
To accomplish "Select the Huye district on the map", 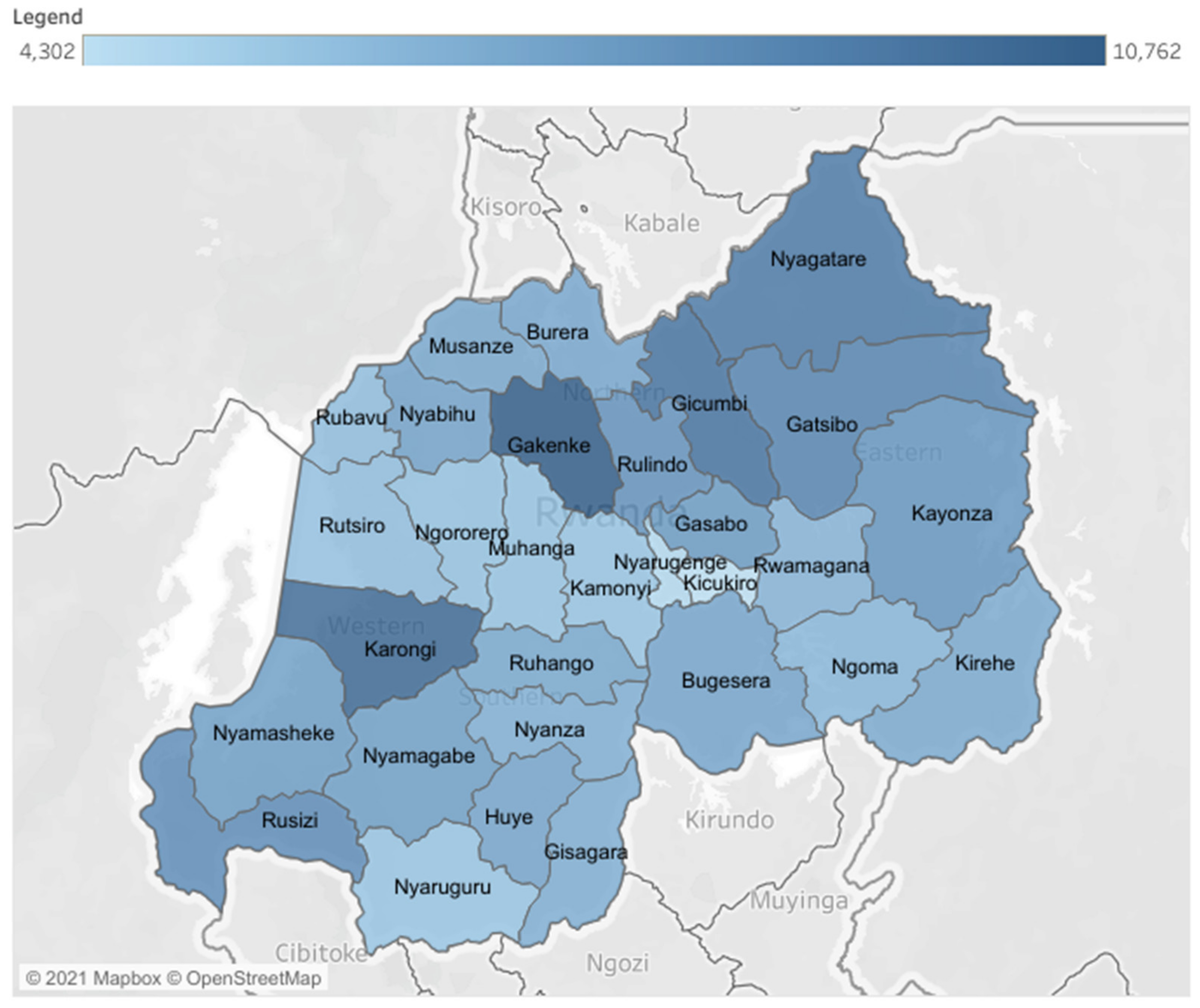I will pyautogui.click(x=508, y=817).
